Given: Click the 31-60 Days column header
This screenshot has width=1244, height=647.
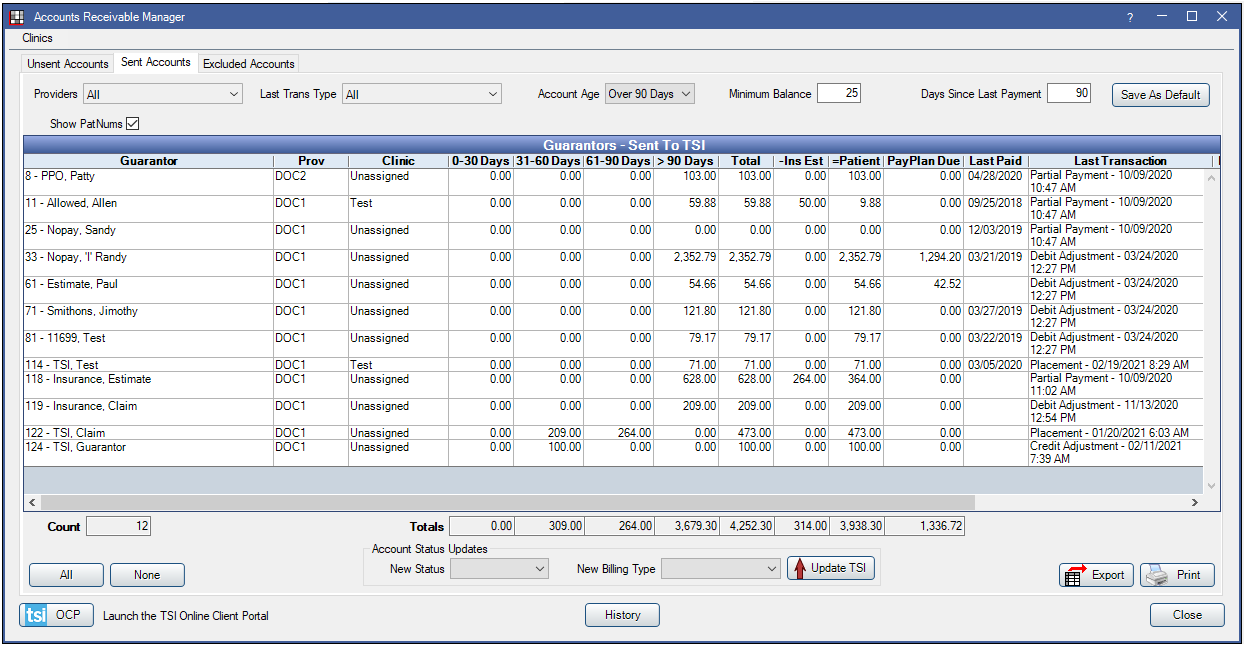Looking at the screenshot, I should (x=548, y=160).
